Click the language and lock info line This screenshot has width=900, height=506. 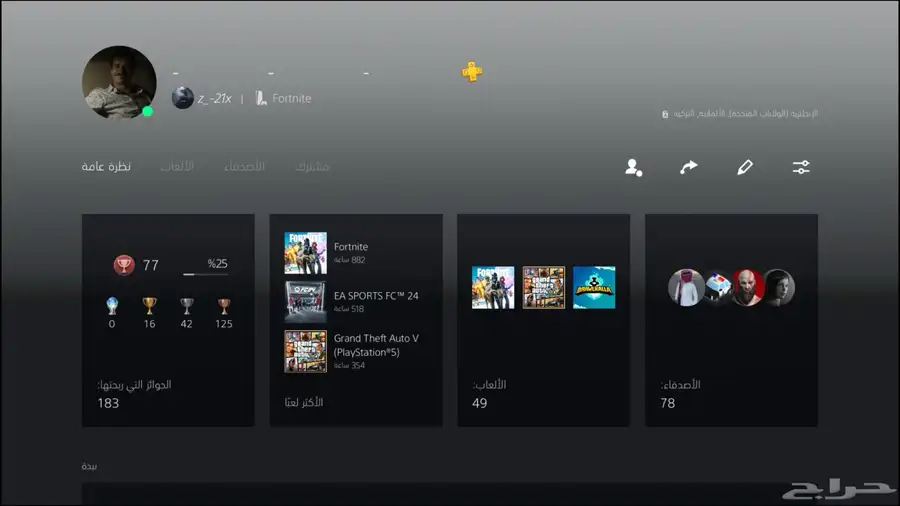(x=740, y=114)
